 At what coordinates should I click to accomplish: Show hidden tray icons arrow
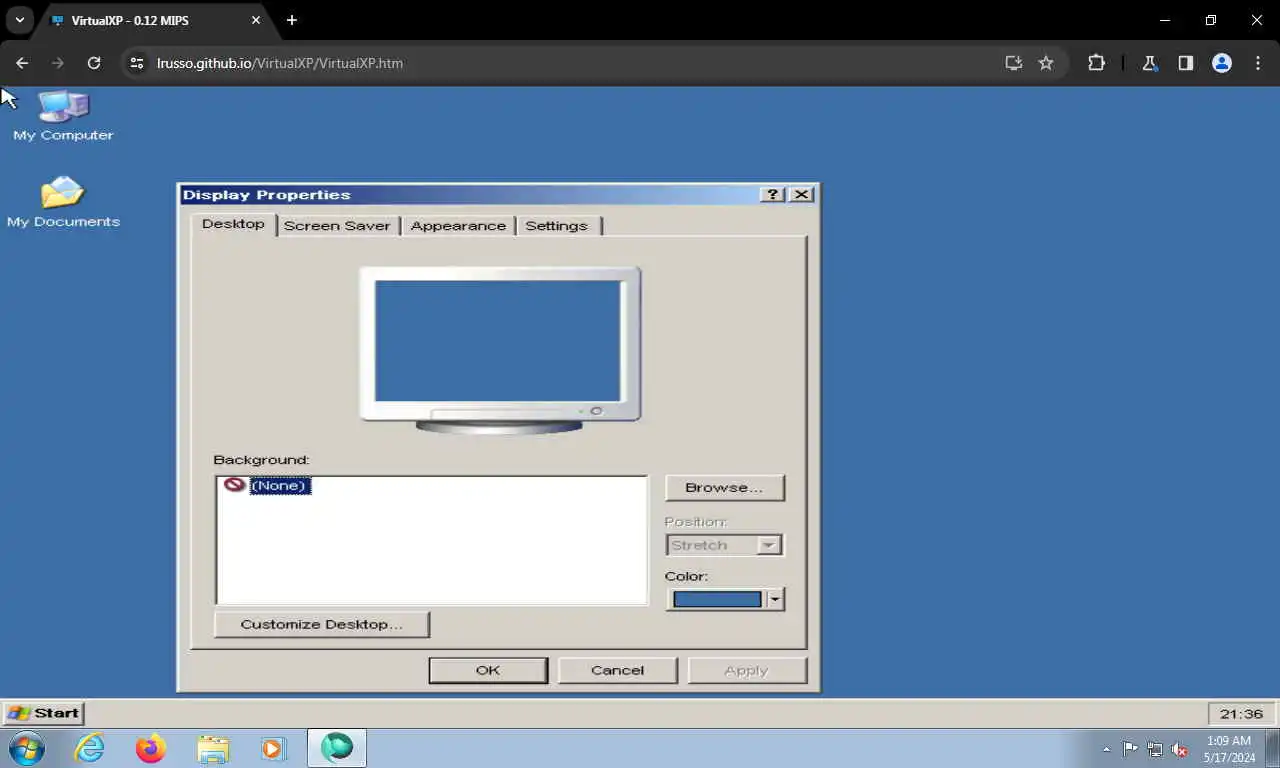click(x=1106, y=749)
